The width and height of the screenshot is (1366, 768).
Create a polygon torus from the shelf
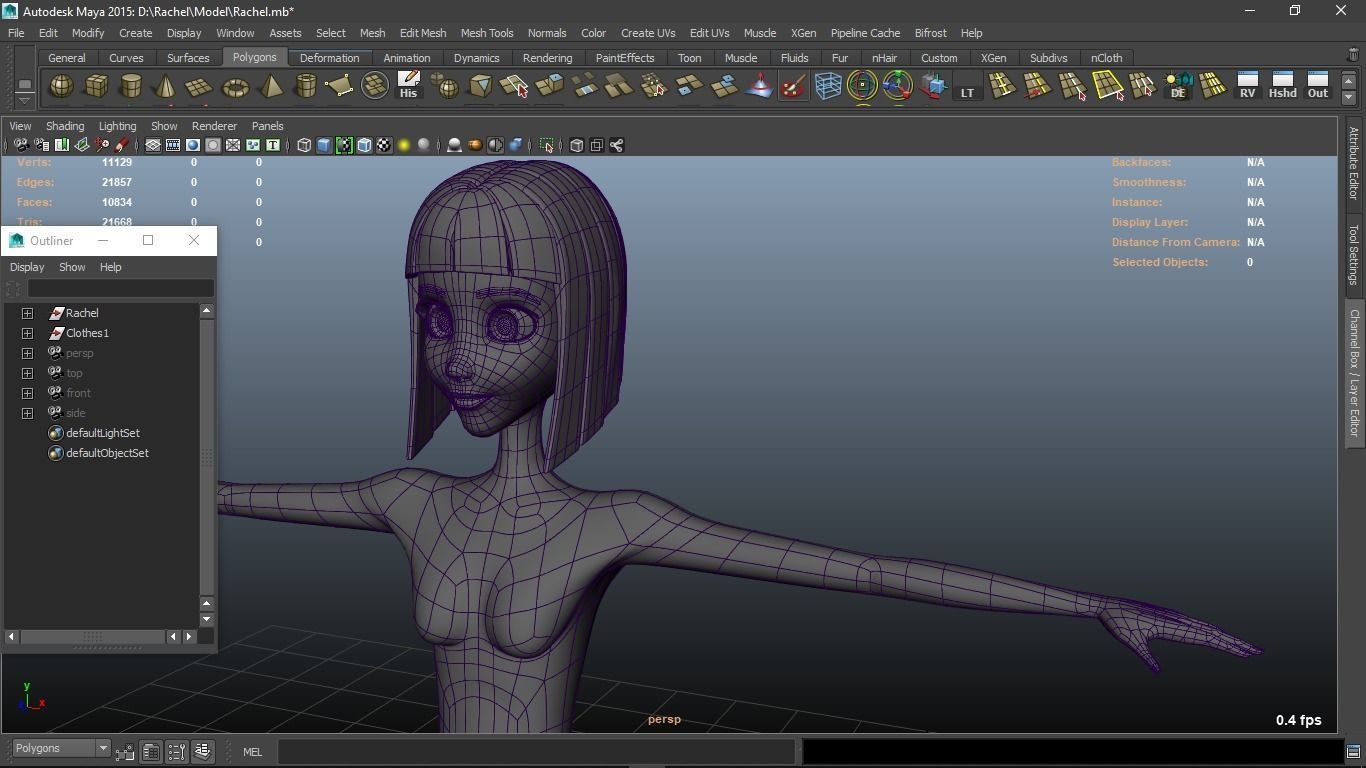tap(235, 87)
